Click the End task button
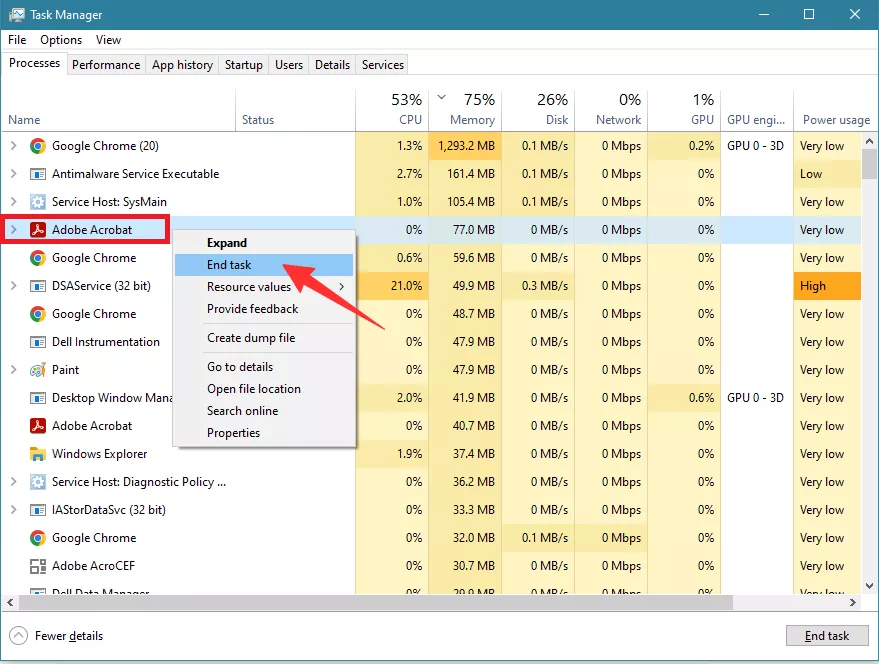 827,635
